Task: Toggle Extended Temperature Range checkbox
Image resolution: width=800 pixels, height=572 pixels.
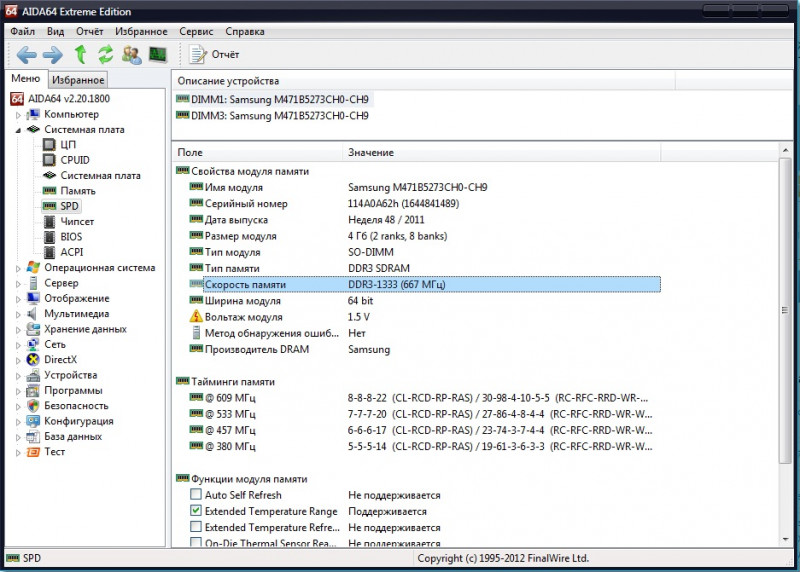Action: click(196, 511)
